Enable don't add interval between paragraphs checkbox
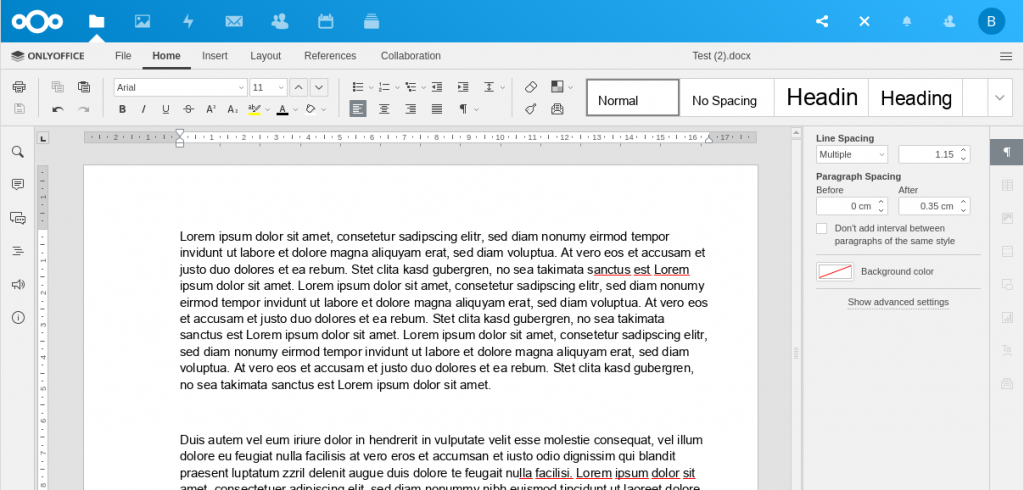 point(822,228)
